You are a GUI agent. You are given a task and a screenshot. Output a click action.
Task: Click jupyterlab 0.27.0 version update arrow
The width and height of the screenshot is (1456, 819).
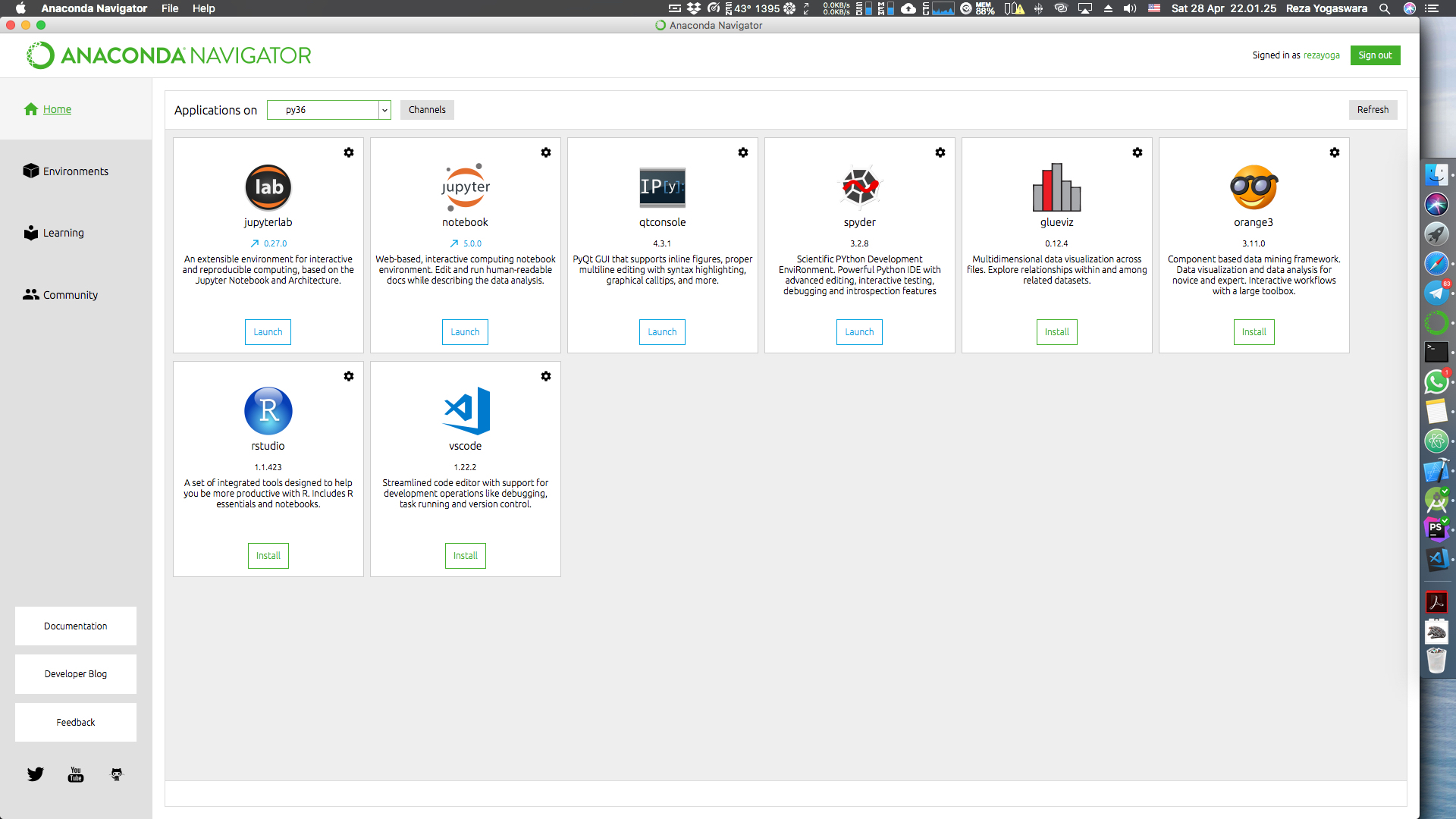(x=255, y=243)
